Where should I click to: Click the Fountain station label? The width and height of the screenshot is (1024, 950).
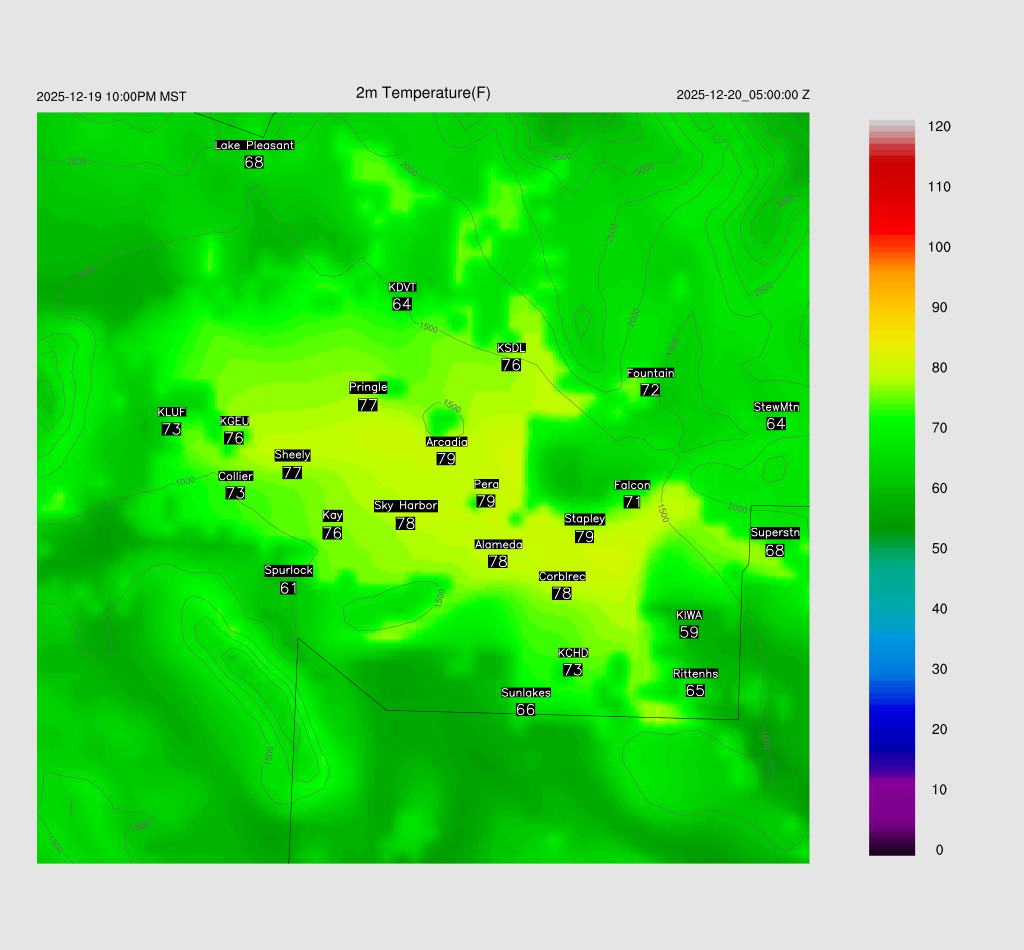[650, 373]
